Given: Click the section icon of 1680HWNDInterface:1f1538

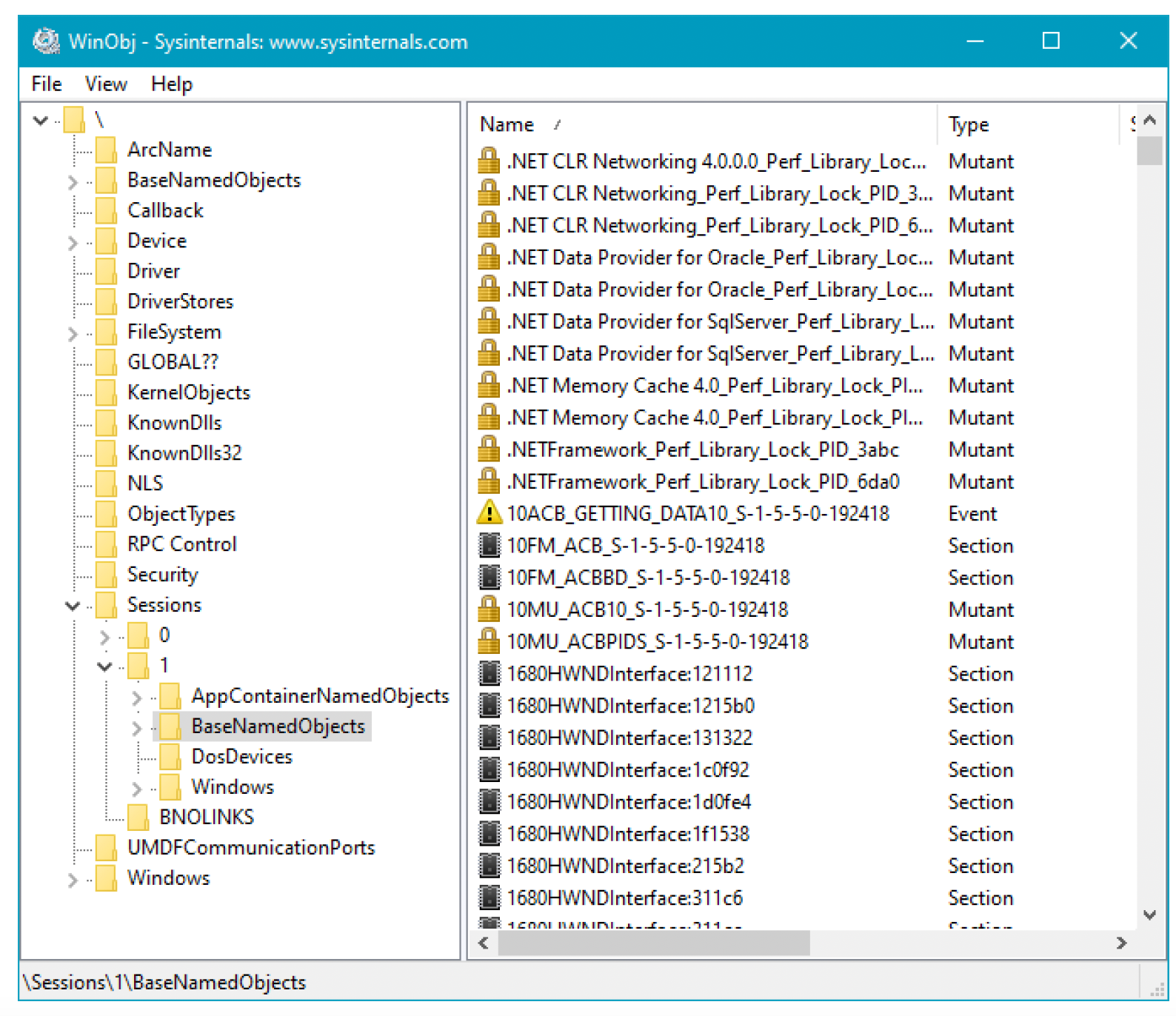Looking at the screenshot, I should pyautogui.click(x=489, y=834).
